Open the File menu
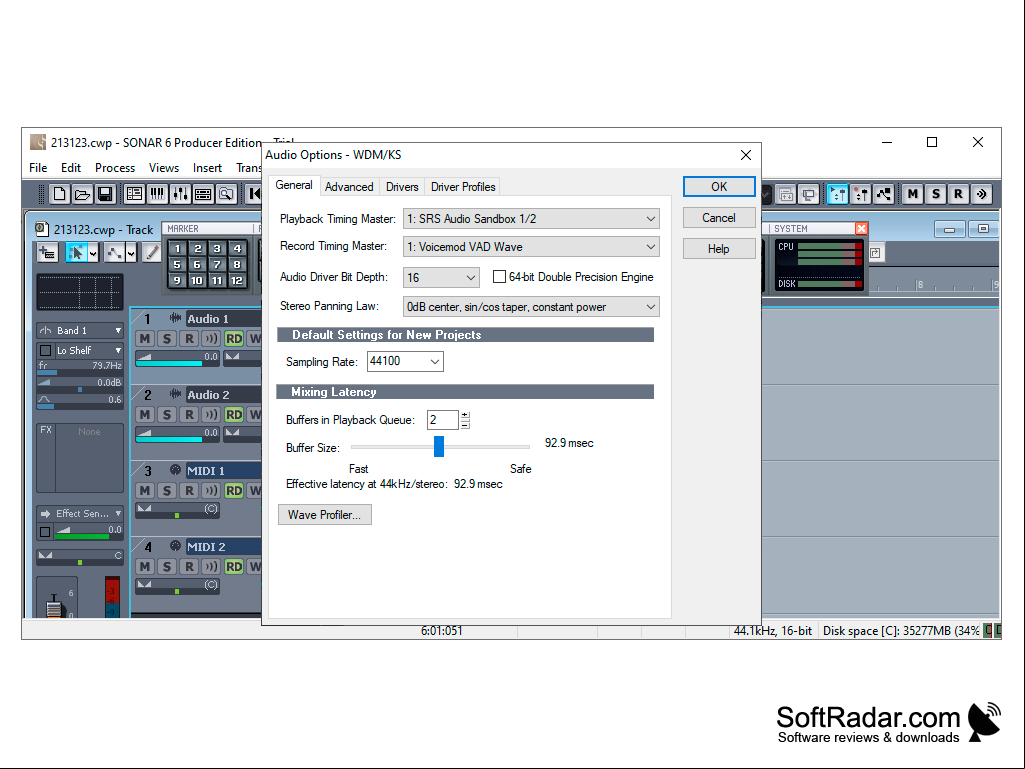Image resolution: width=1025 pixels, height=769 pixels. click(38, 168)
